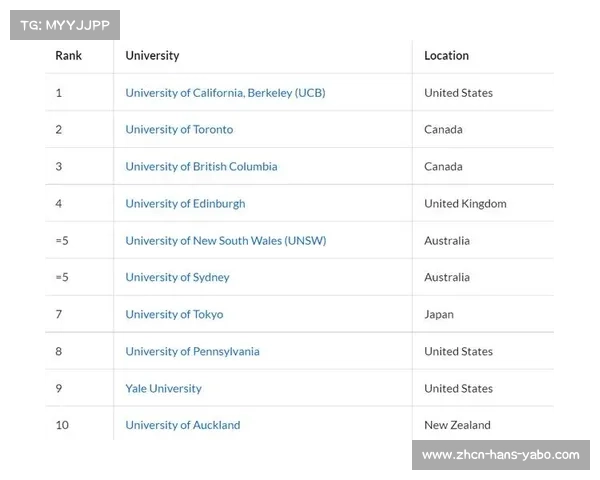
Task: Select the New Zealand location cell
Action: point(457,425)
